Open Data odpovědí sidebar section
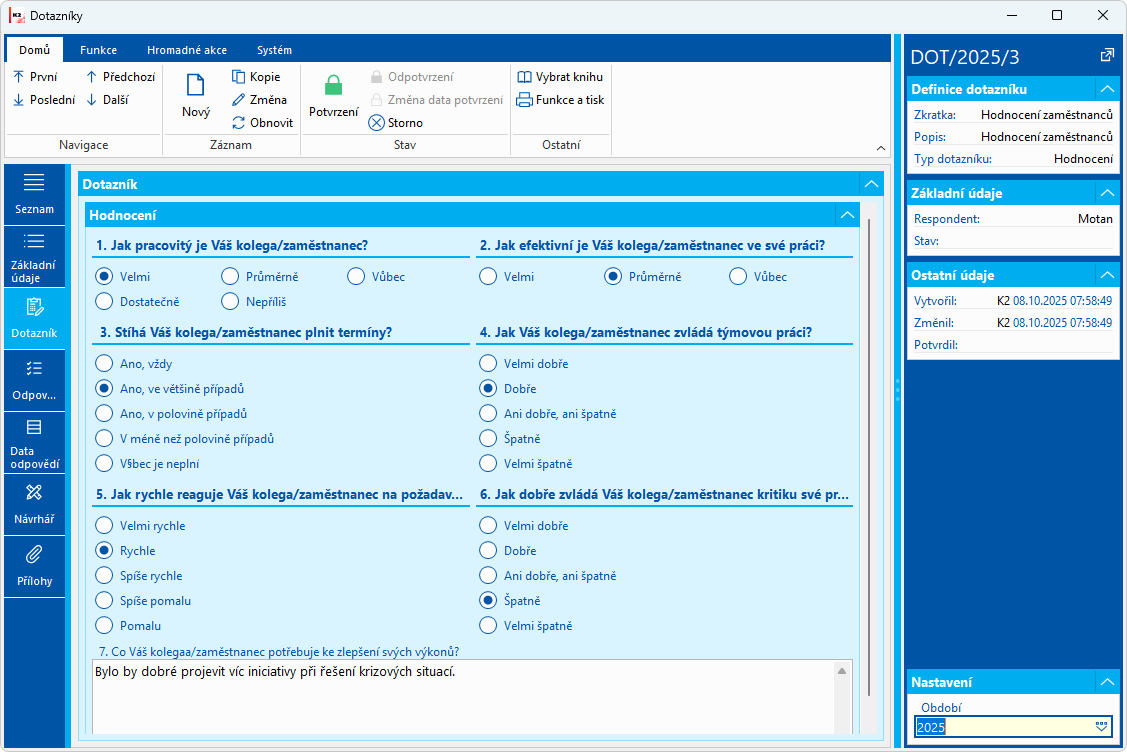The width and height of the screenshot is (1127, 752). point(34,442)
